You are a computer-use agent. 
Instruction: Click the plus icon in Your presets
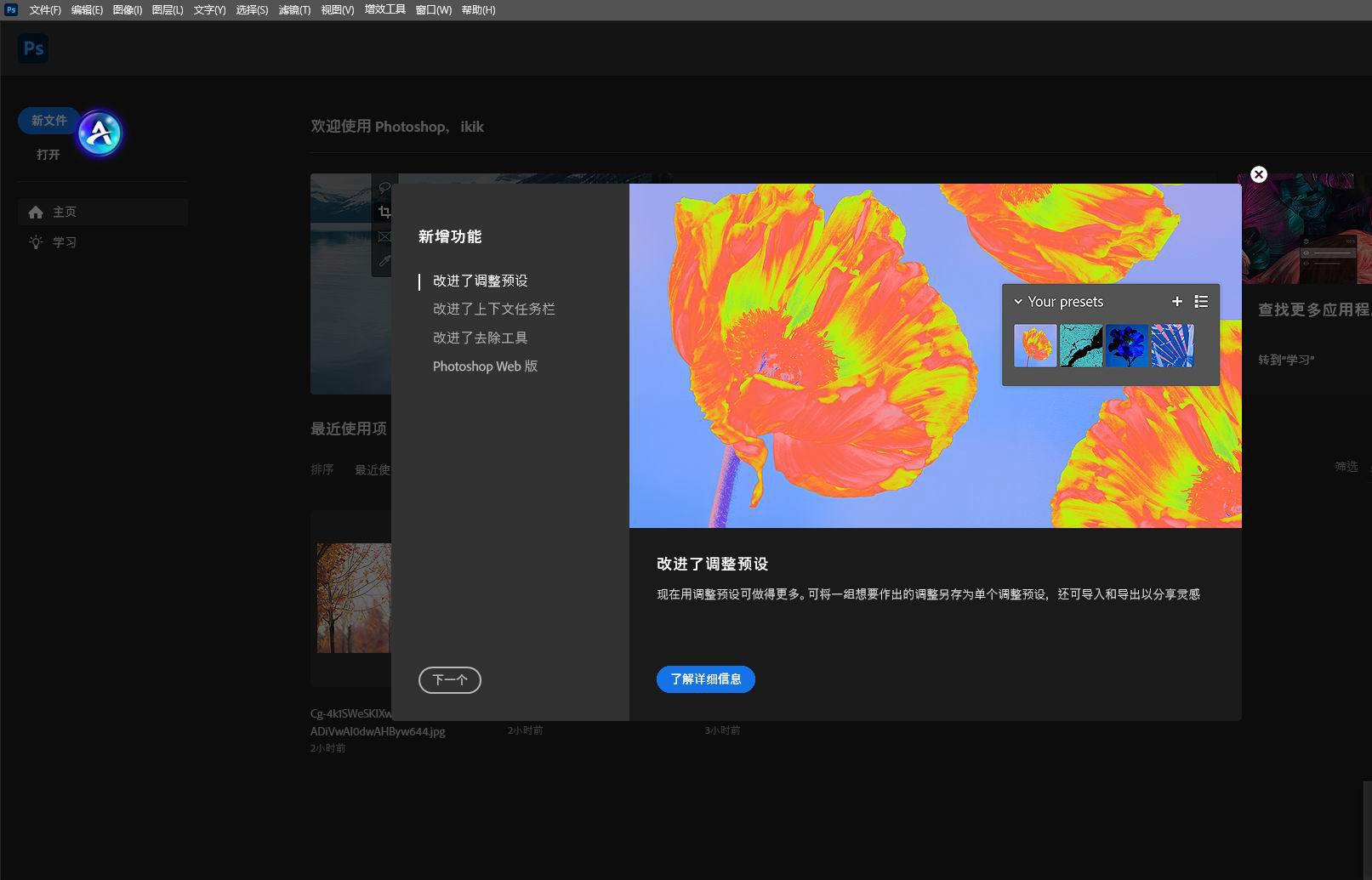coord(1177,301)
